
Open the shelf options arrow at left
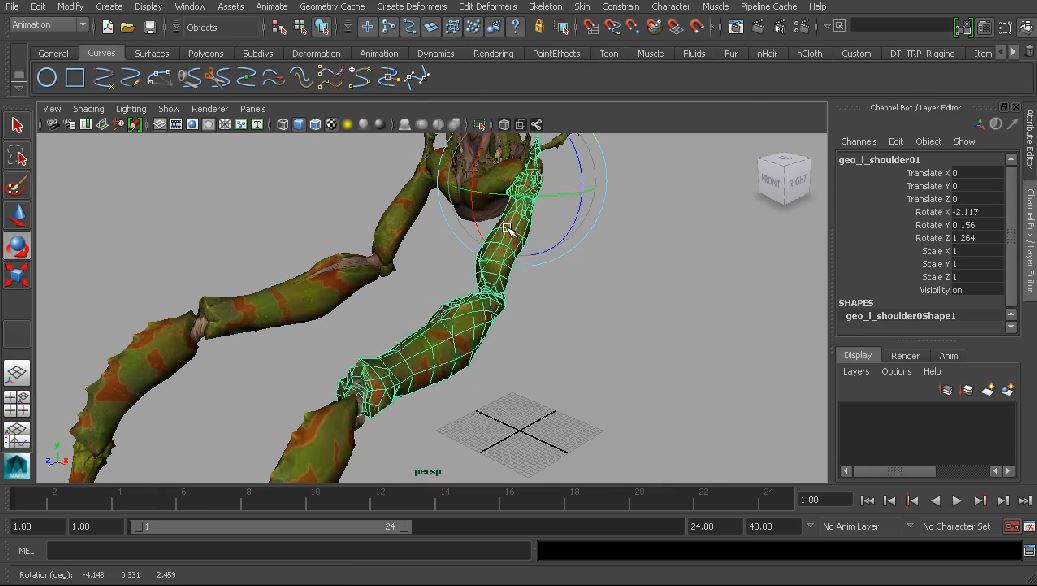click(19, 87)
